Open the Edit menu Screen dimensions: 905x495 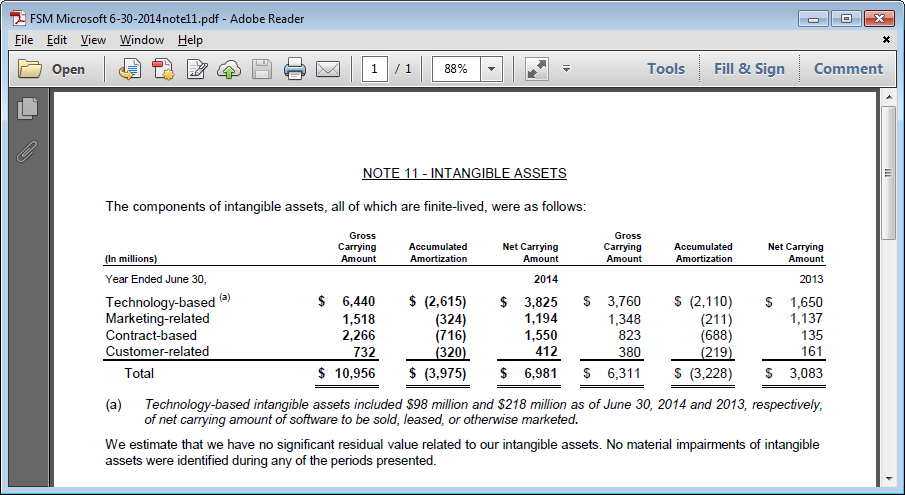(57, 40)
